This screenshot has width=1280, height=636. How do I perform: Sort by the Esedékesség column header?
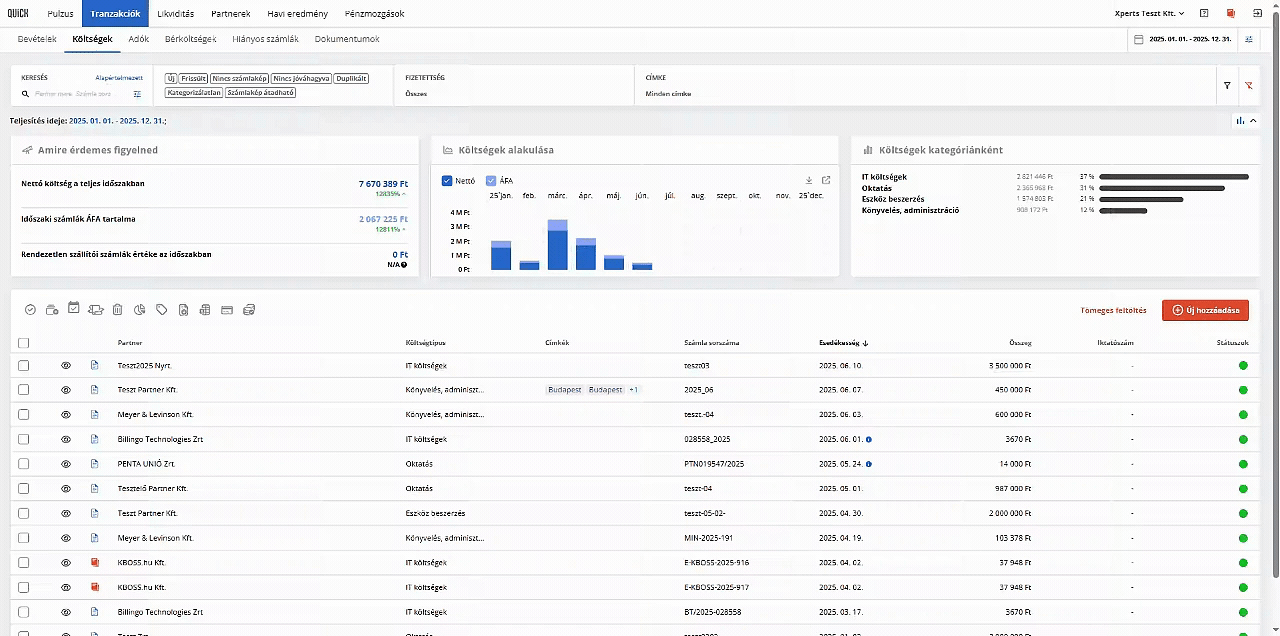pos(843,343)
